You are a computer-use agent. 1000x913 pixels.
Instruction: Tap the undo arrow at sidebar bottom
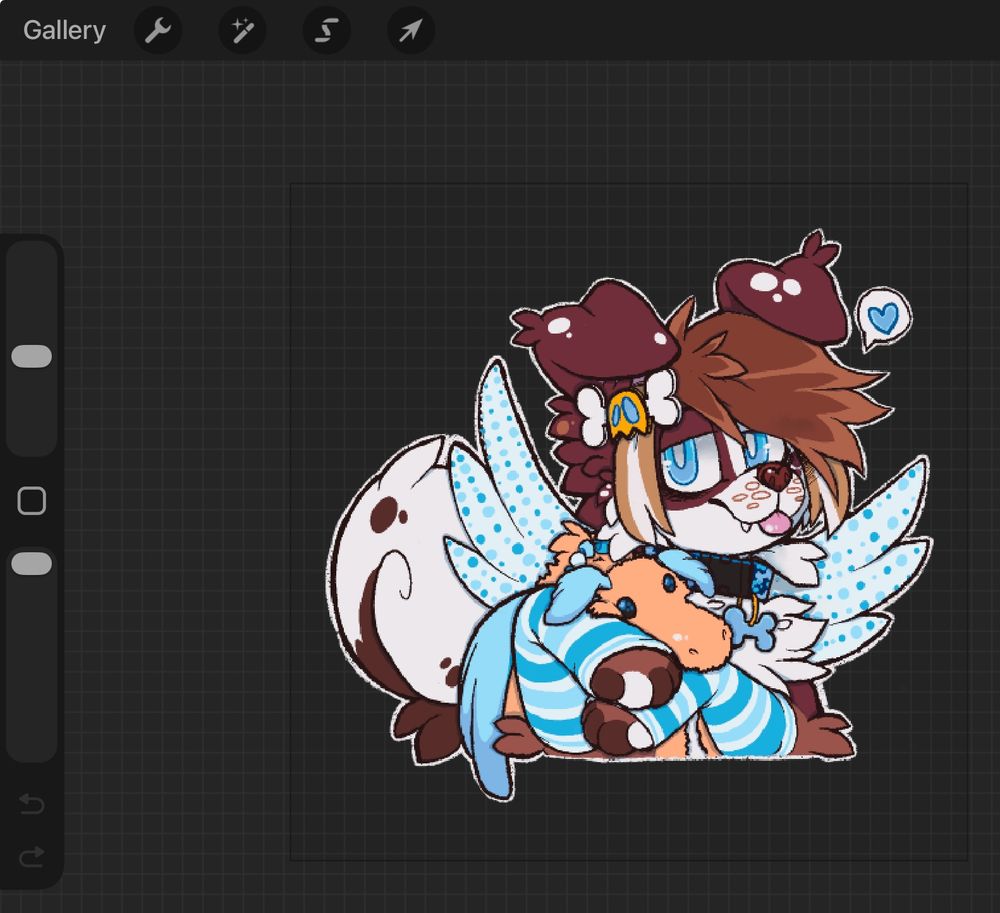[32, 803]
